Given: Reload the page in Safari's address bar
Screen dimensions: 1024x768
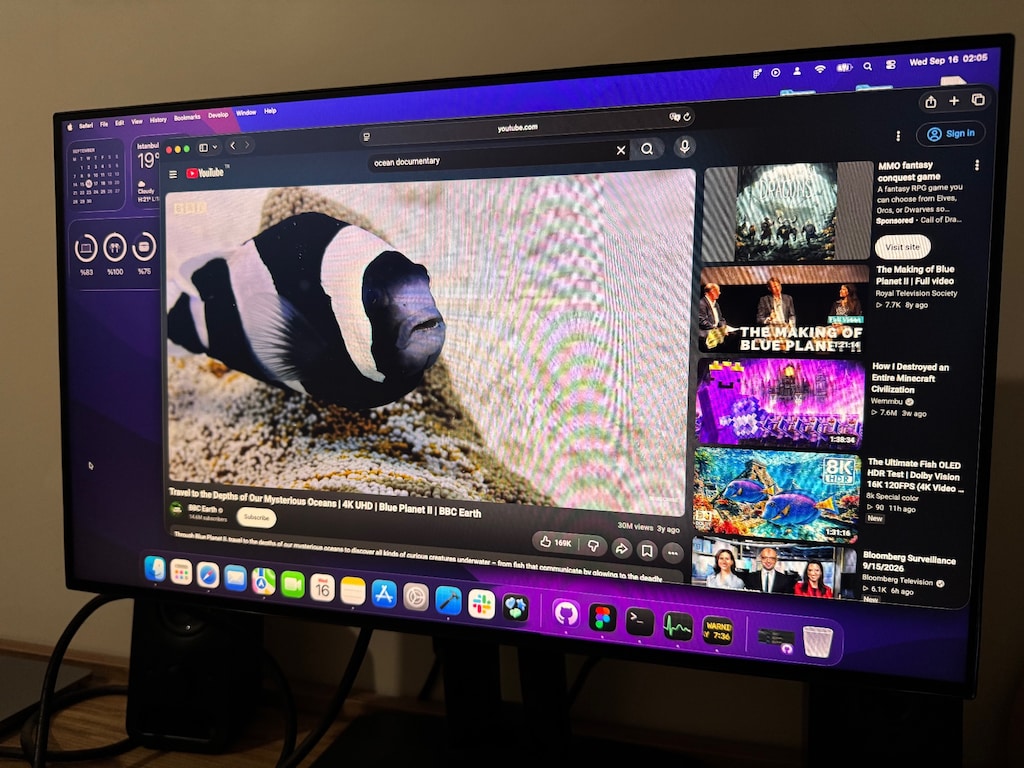Looking at the screenshot, I should click(x=687, y=117).
